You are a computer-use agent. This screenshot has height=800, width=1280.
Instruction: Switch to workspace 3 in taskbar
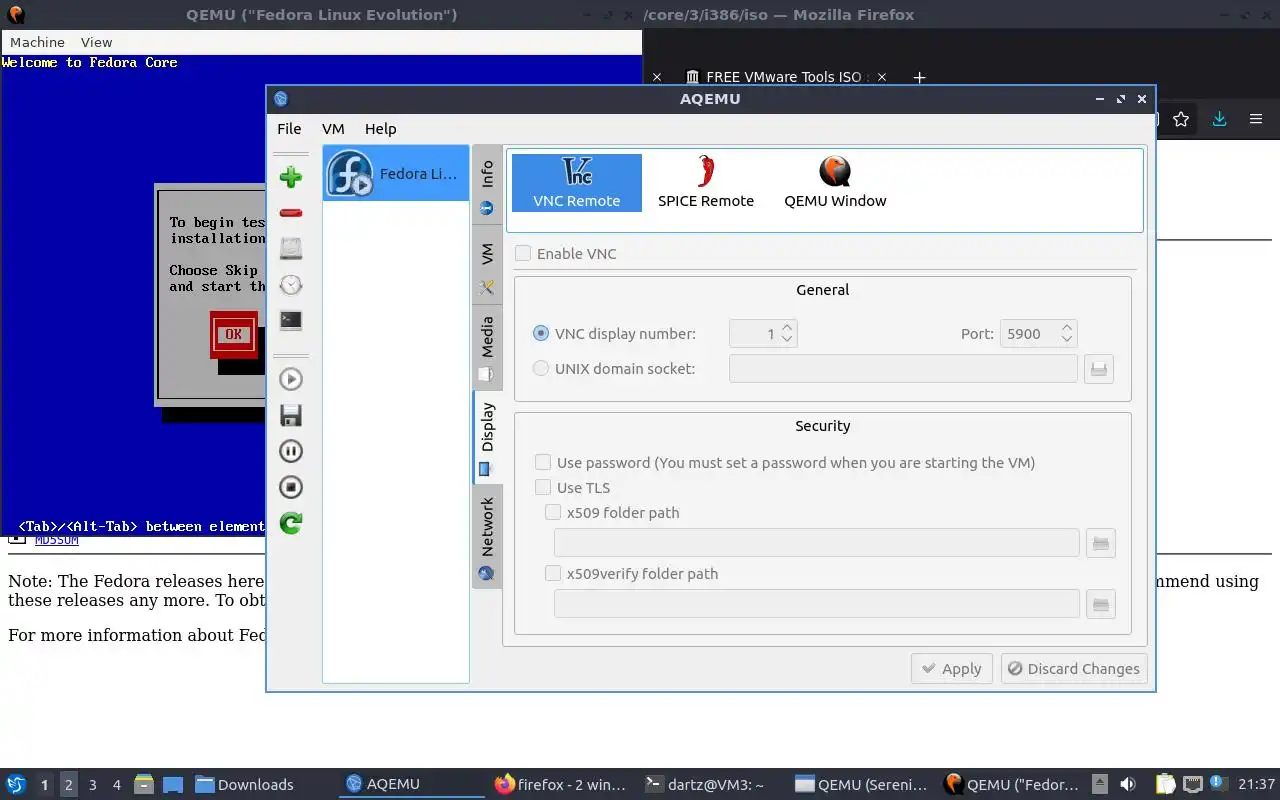pos(93,785)
